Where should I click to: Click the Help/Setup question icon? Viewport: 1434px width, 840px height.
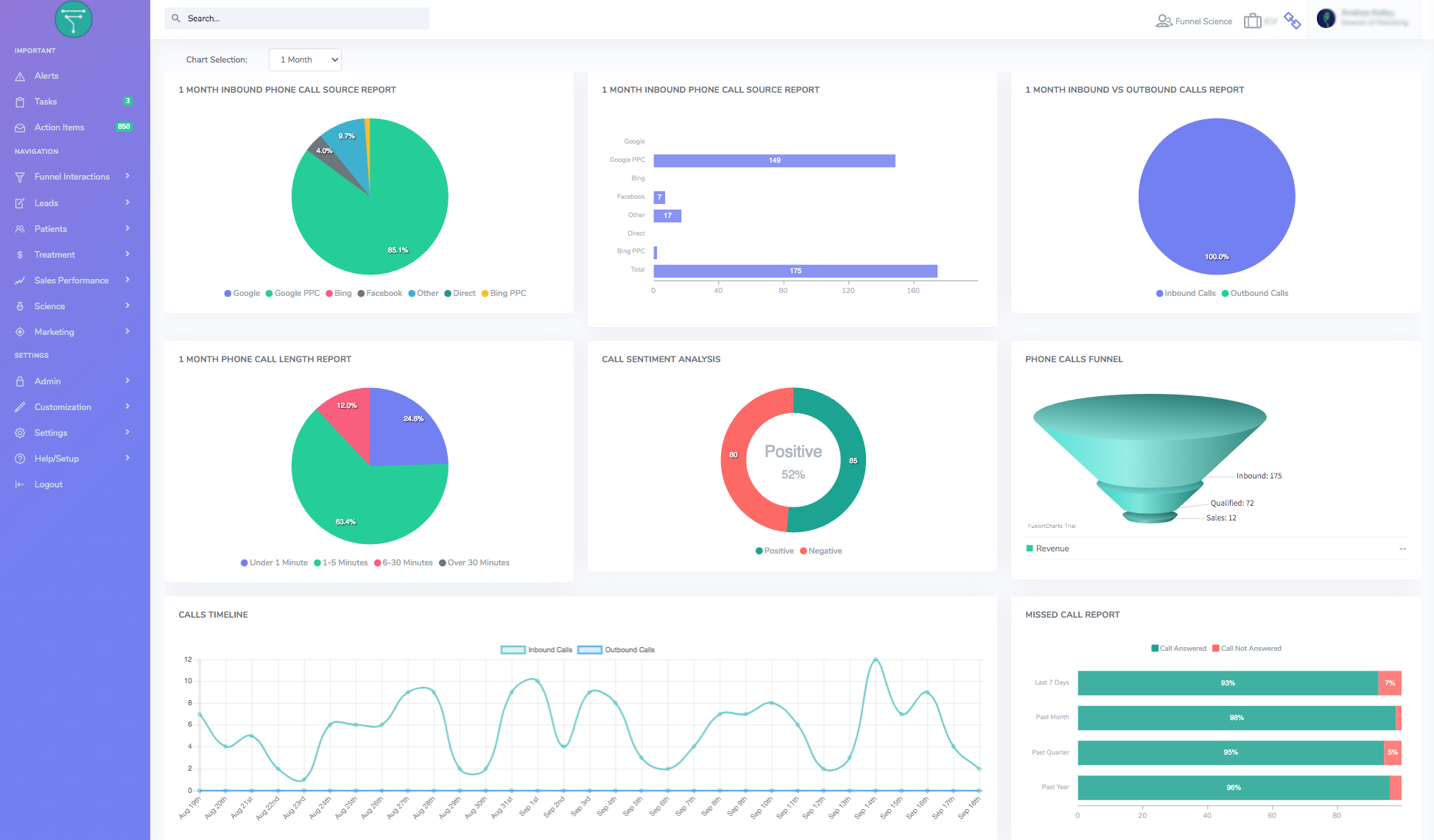[20, 459]
